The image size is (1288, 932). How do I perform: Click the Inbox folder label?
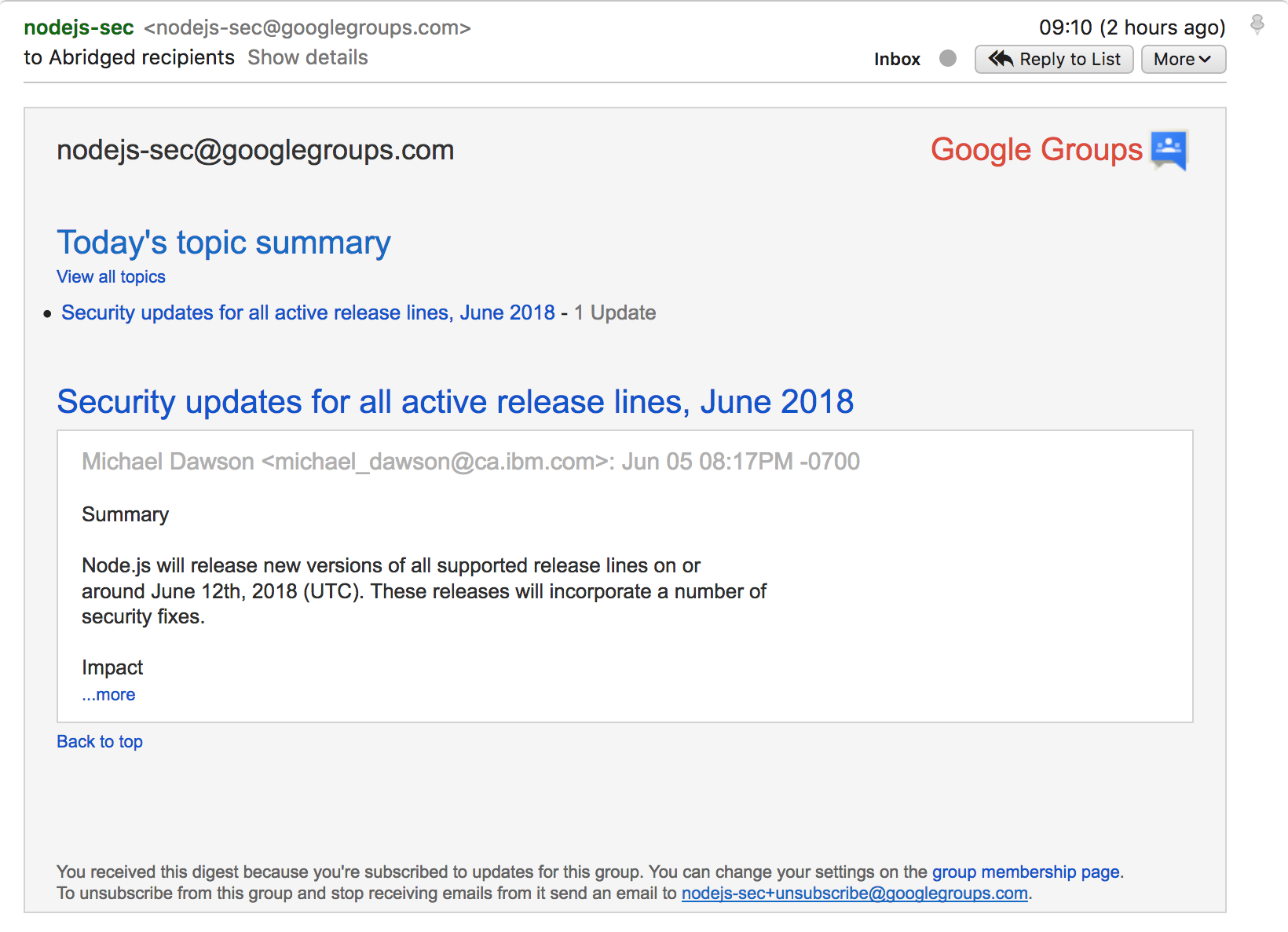(x=897, y=59)
